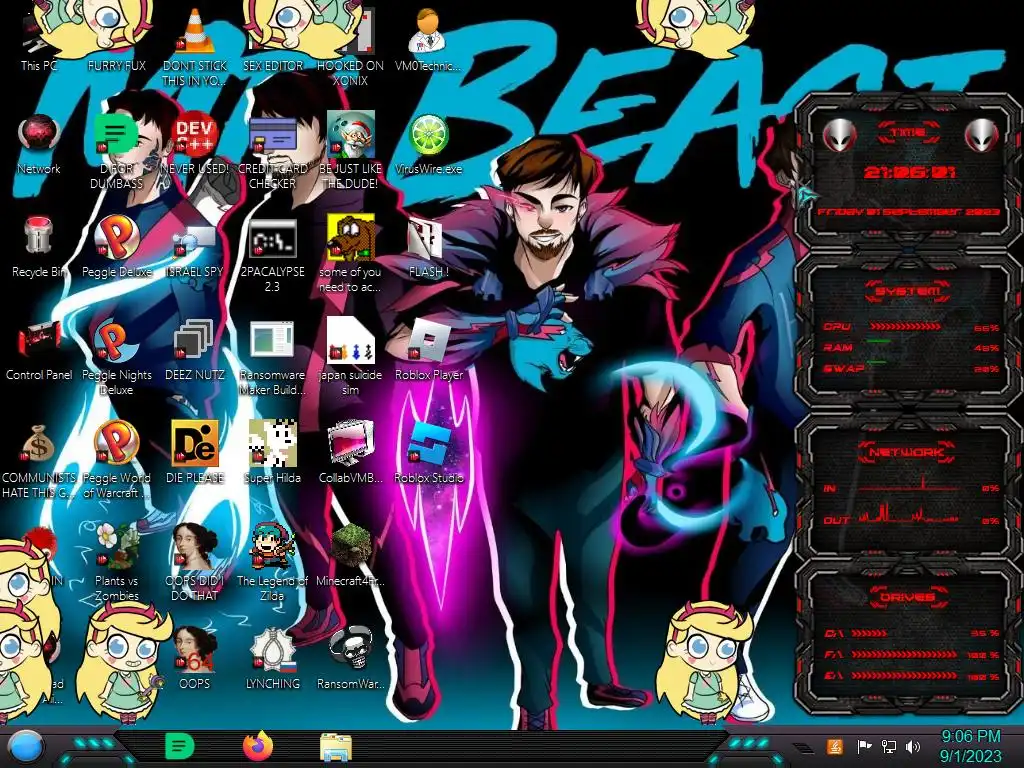Open the Action Center flag tray icon
This screenshot has height=768, width=1024.
coord(865,746)
